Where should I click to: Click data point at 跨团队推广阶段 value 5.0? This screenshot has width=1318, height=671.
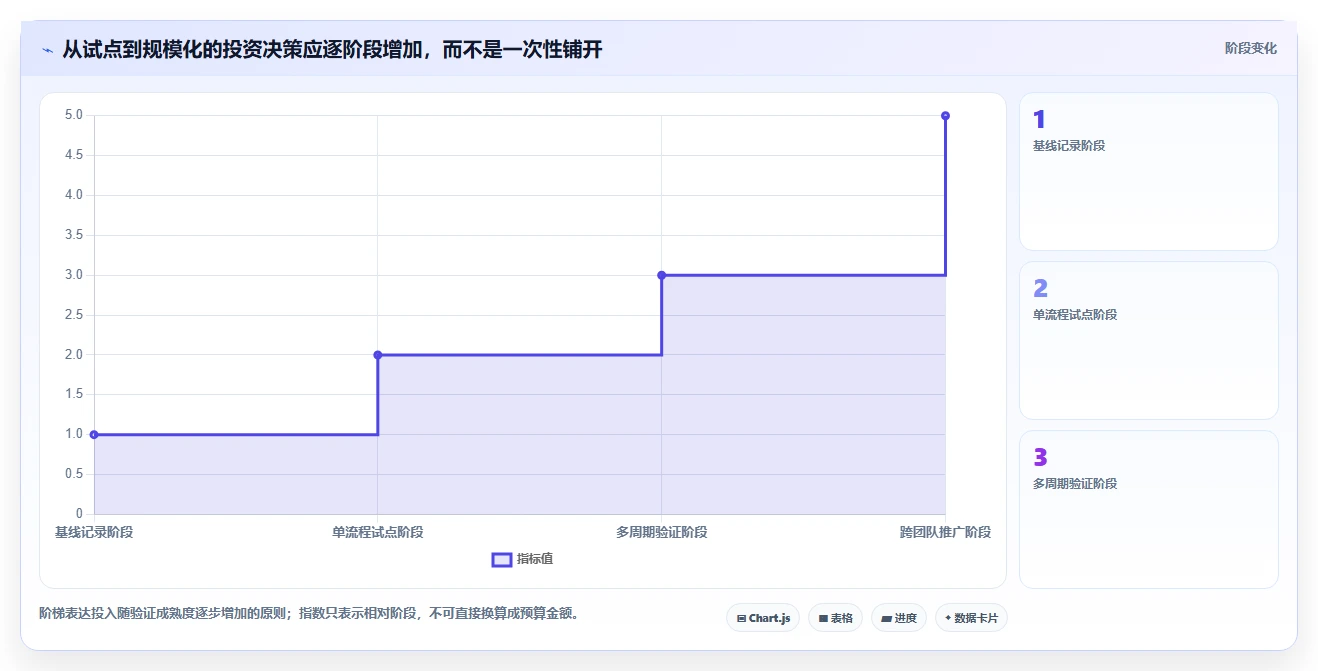pyautogui.click(x=945, y=116)
